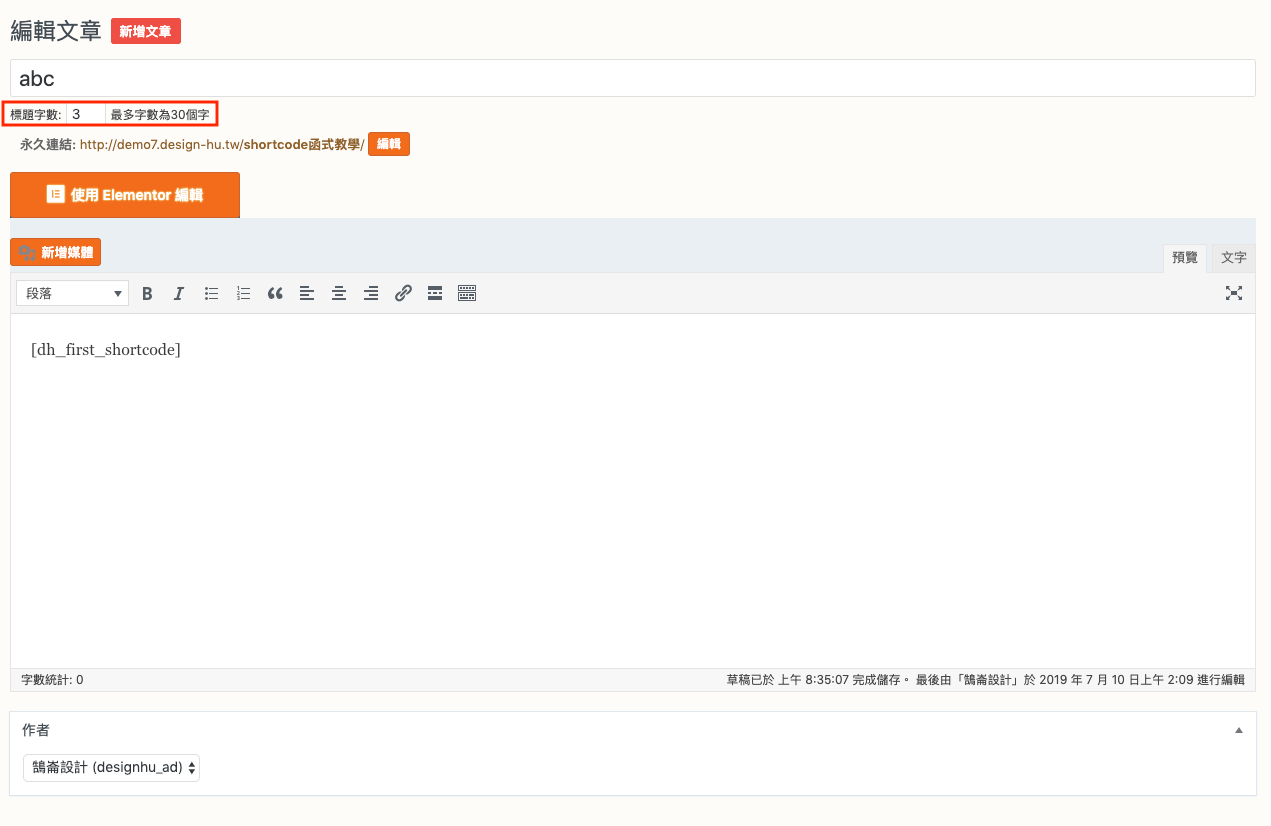Open the 段落 paragraph format dropdown
The height and width of the screenshot is (826, 1271).
click(x=72, y=293)
